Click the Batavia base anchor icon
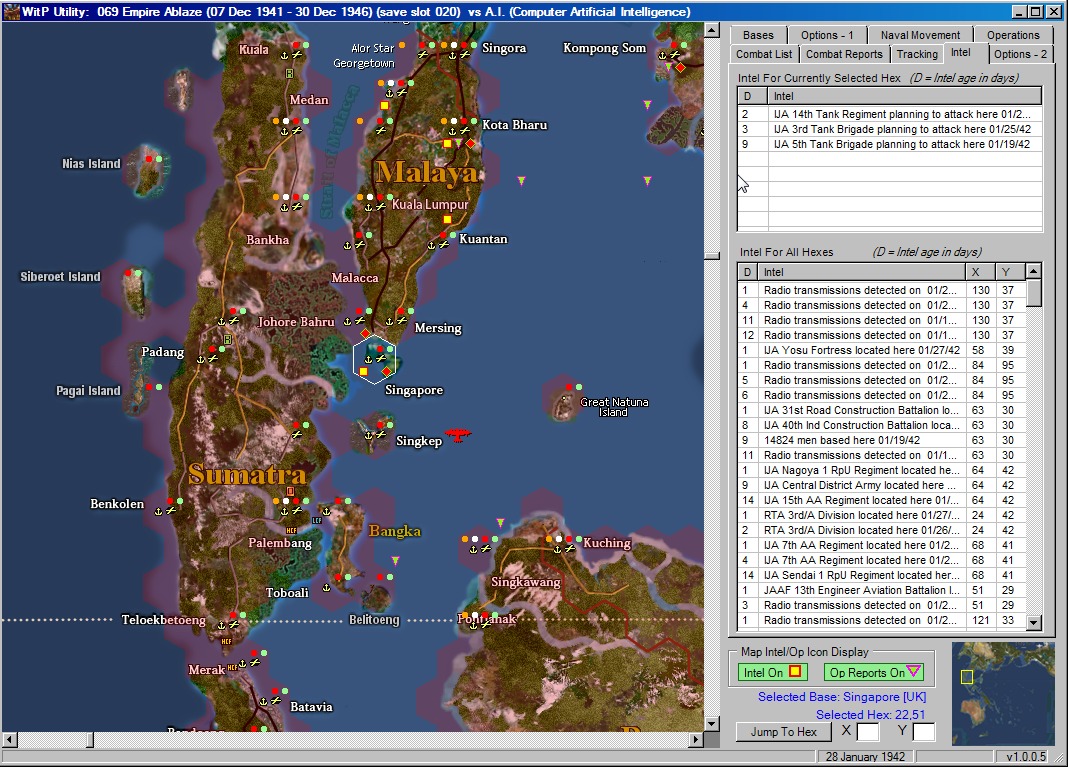Viewport: 1068px width, 767px height. pyautogui.click(x=263, y=700)
